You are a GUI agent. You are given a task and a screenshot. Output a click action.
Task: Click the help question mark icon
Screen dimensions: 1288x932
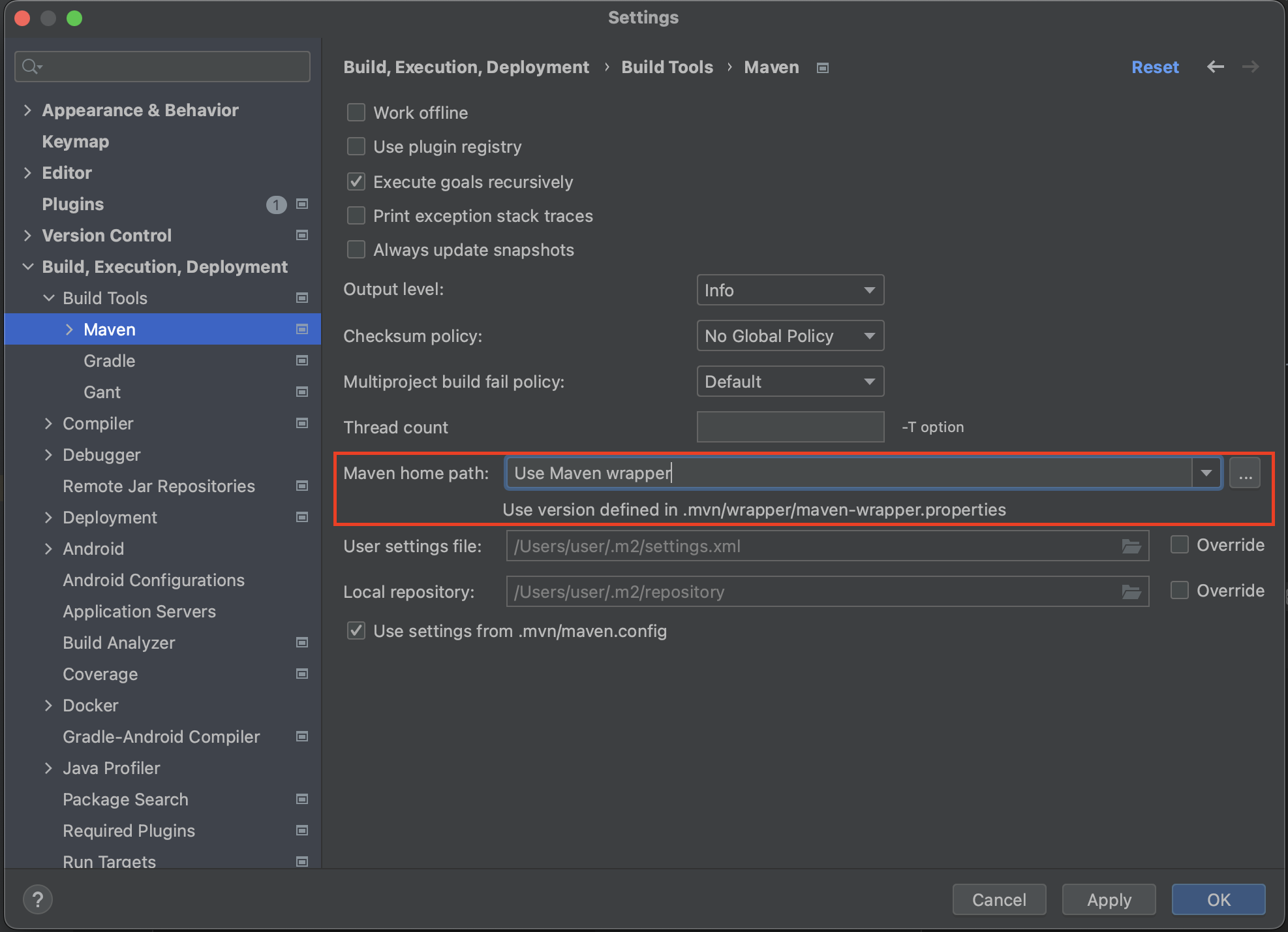(38, 899)
